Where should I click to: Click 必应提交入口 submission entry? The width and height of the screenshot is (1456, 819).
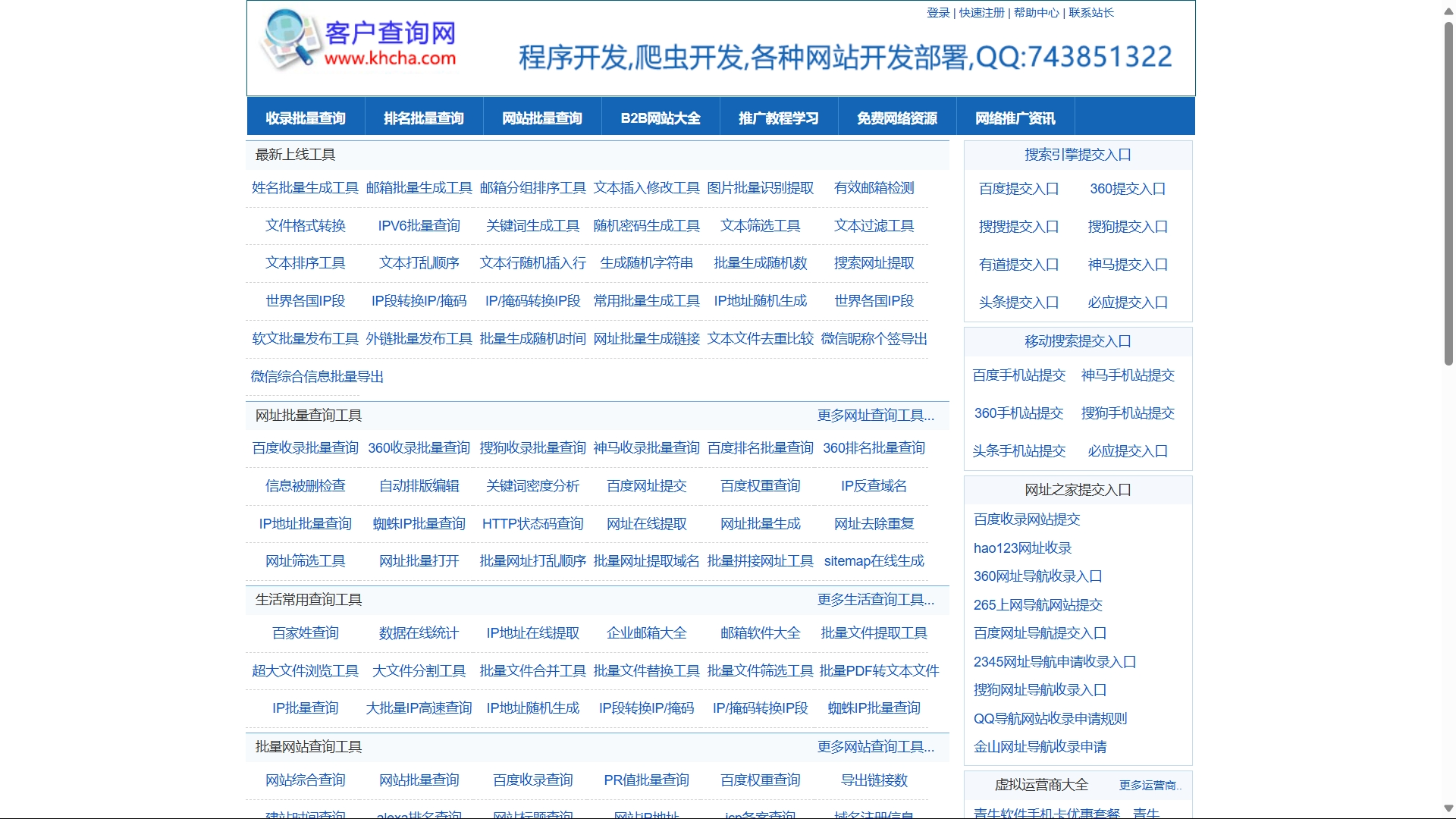(1128, 302)
